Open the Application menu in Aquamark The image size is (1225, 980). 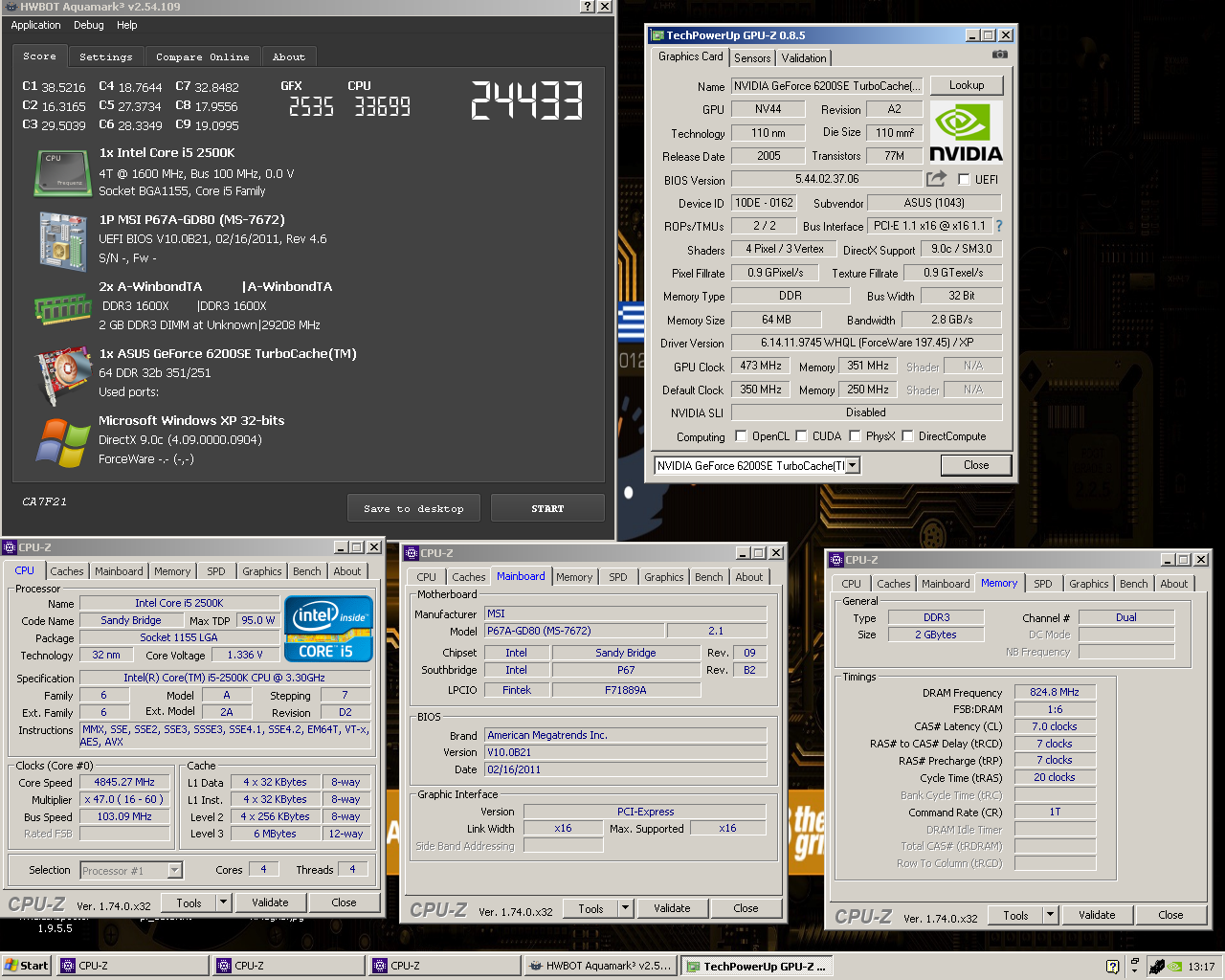tap(35, 25)
